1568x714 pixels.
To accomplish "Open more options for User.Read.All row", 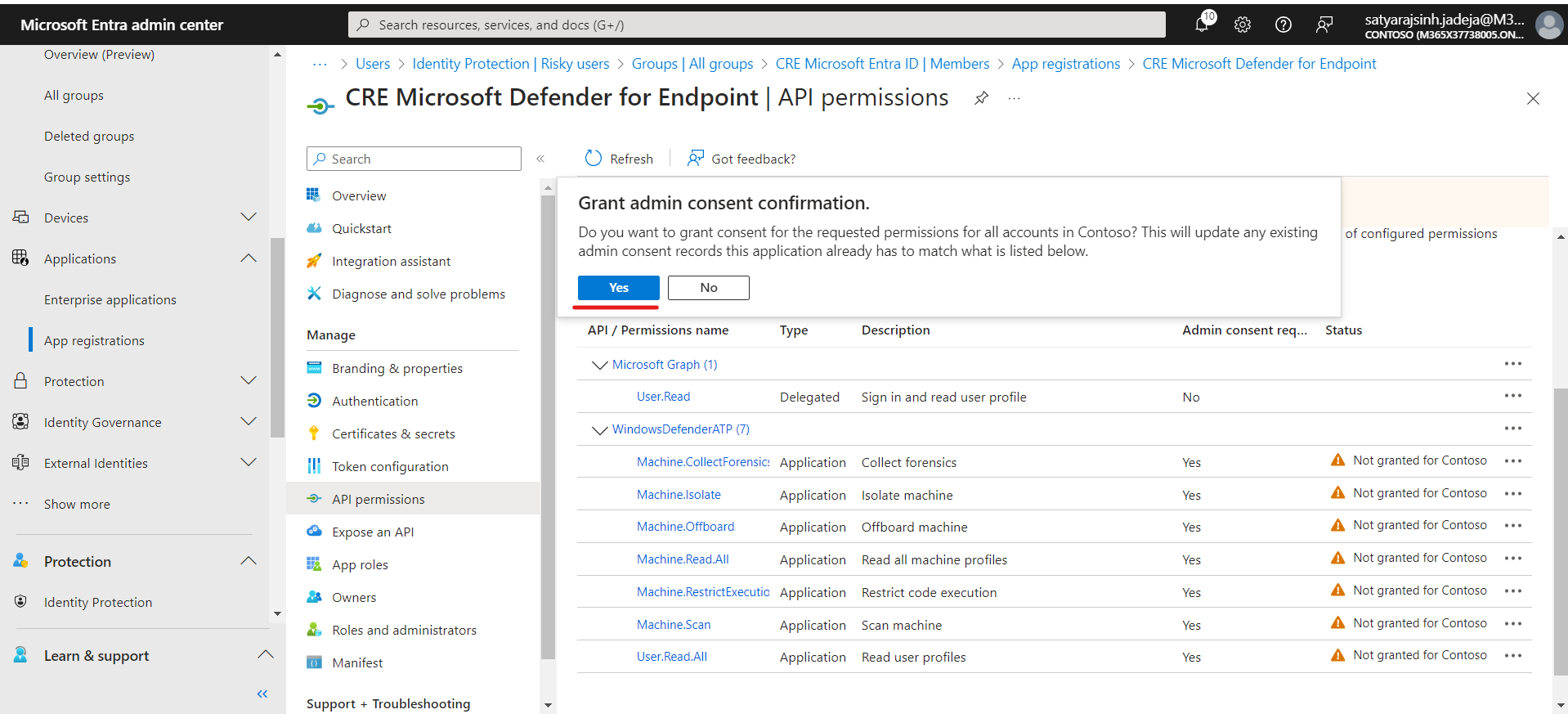I will 1513,656.
